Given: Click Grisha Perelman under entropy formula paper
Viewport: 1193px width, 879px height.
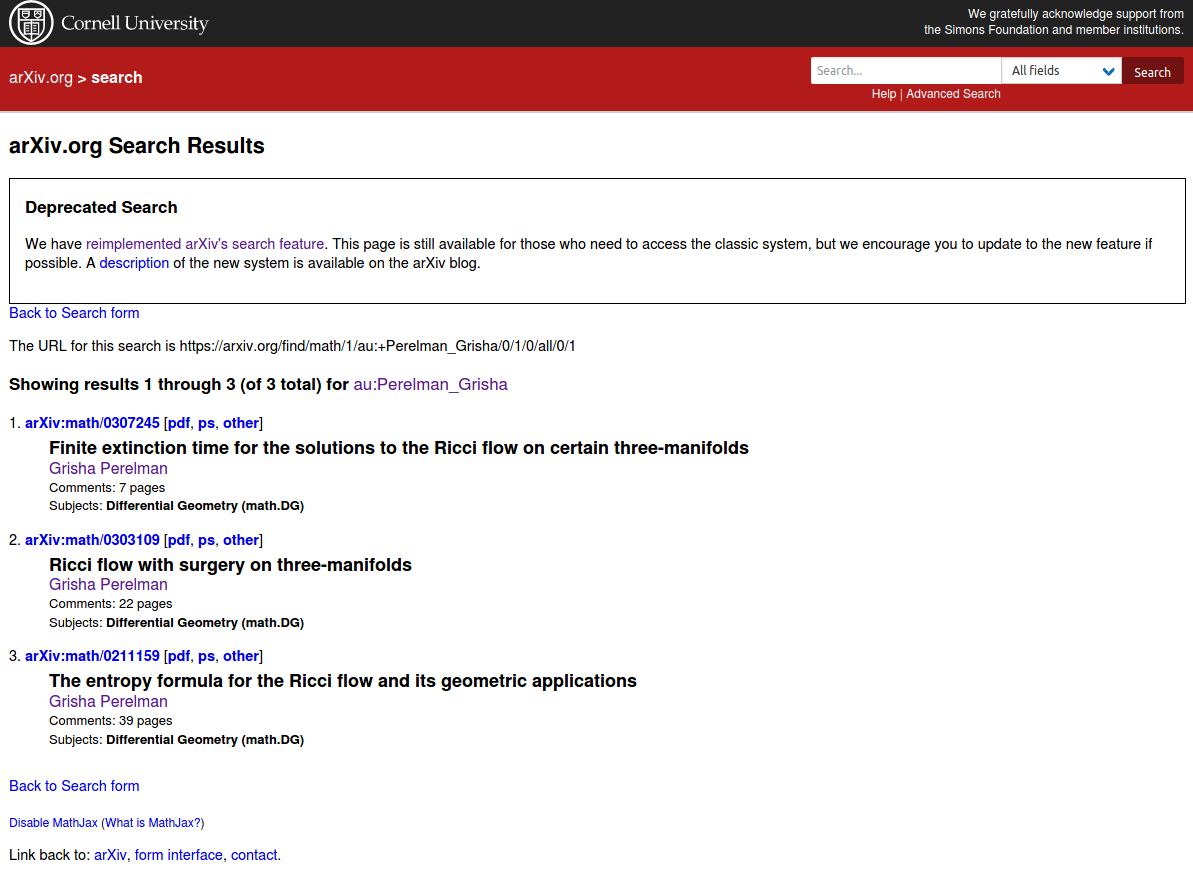Looking at the screenshot, I should pos(108,702).
